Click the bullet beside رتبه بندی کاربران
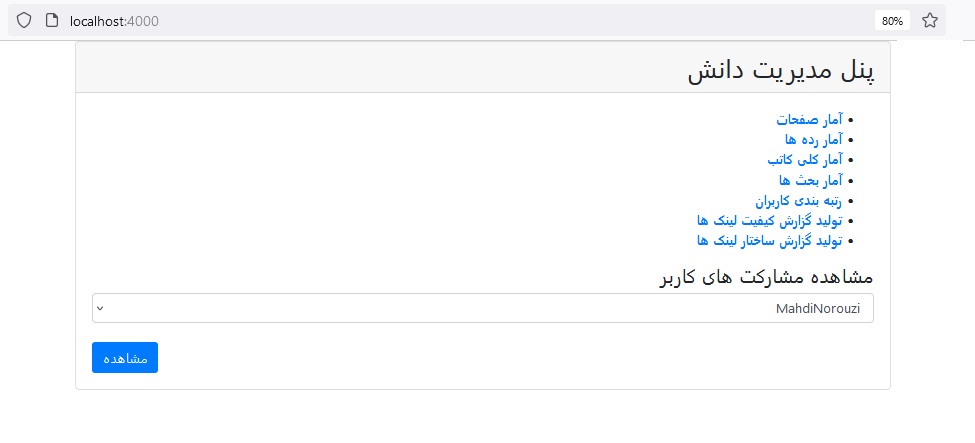 click(851, 201)
